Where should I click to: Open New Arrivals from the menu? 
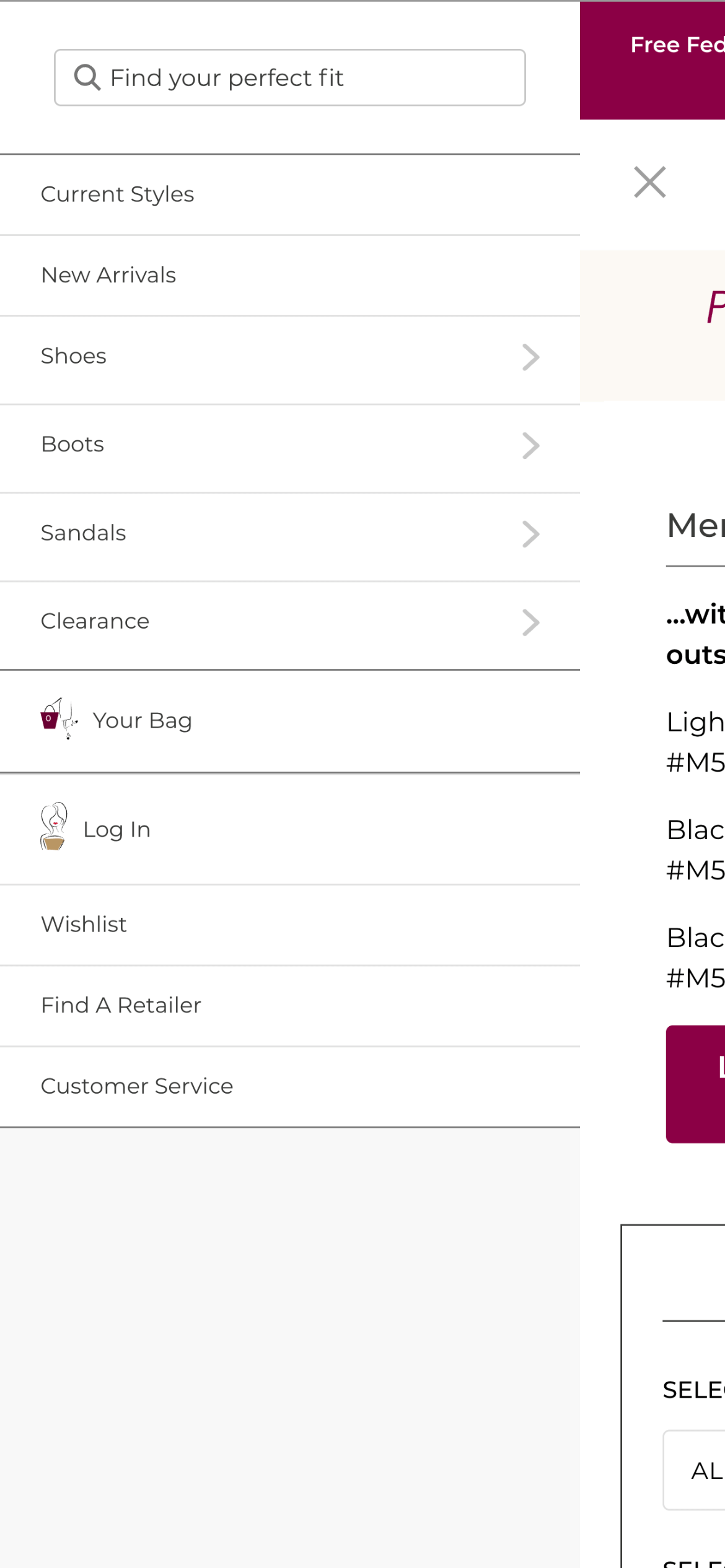108,275
